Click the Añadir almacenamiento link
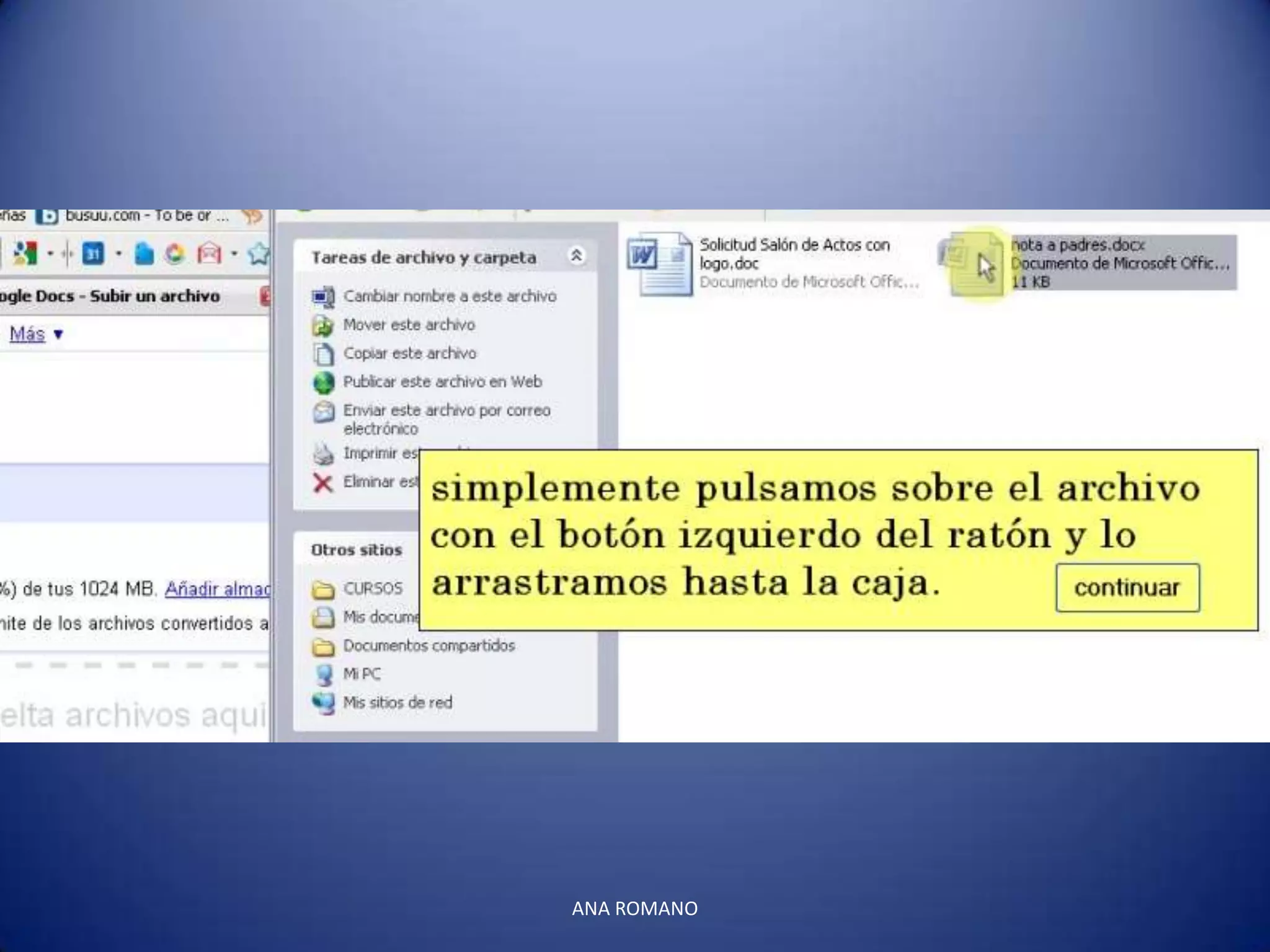 (x=217, y=589)
